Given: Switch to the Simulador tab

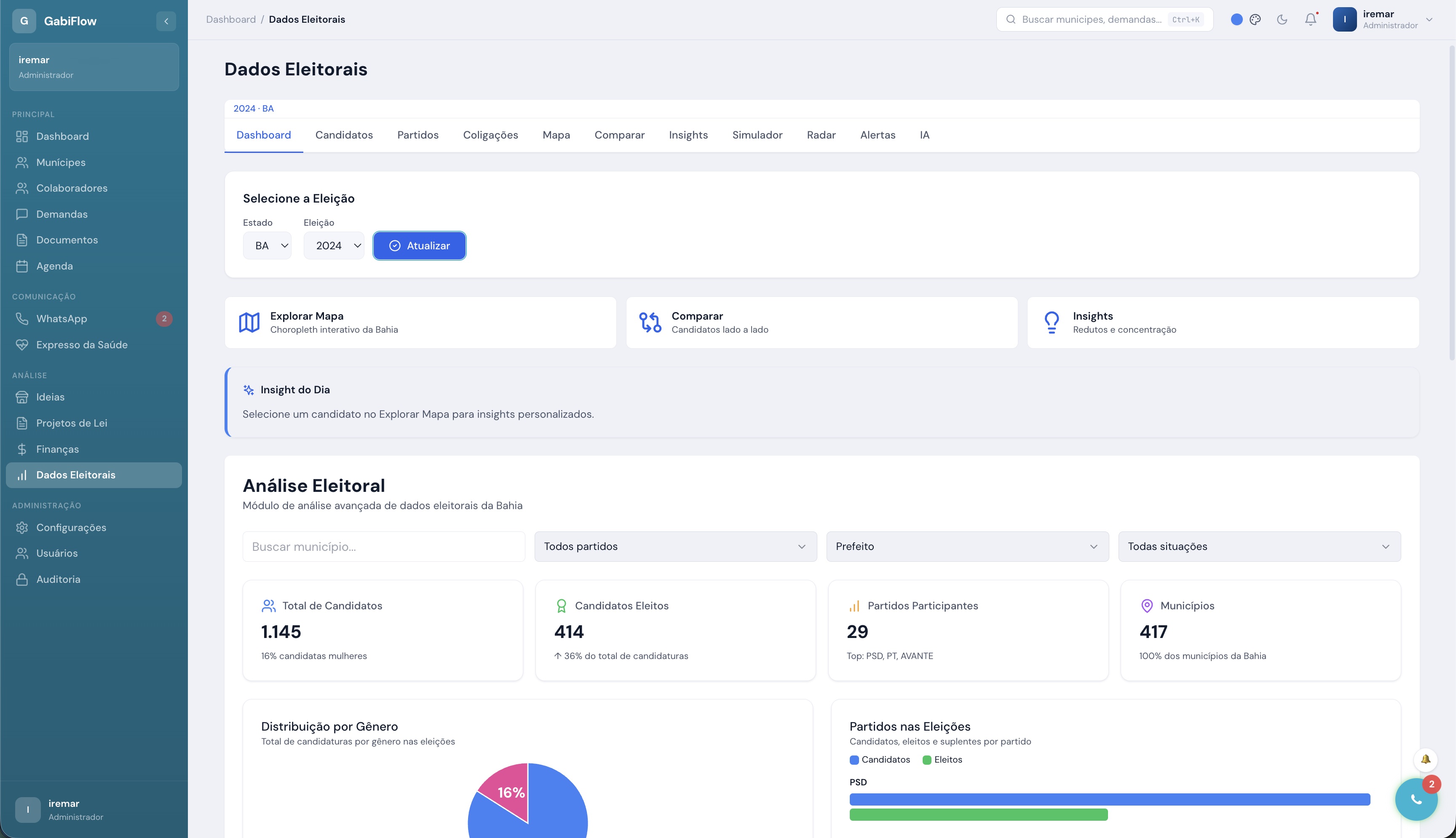Looking at the screenshot, I should pyautogui.click(x=757, y=135).
